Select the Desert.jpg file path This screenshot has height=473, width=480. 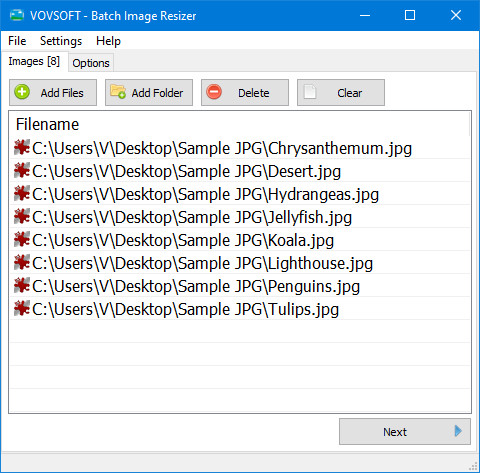point(187,171)
